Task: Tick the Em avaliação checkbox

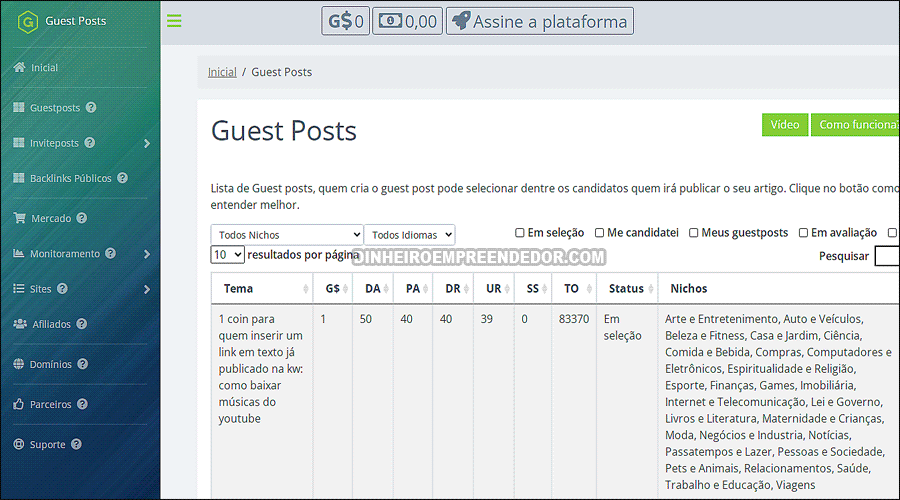Action: click(803, 232)
